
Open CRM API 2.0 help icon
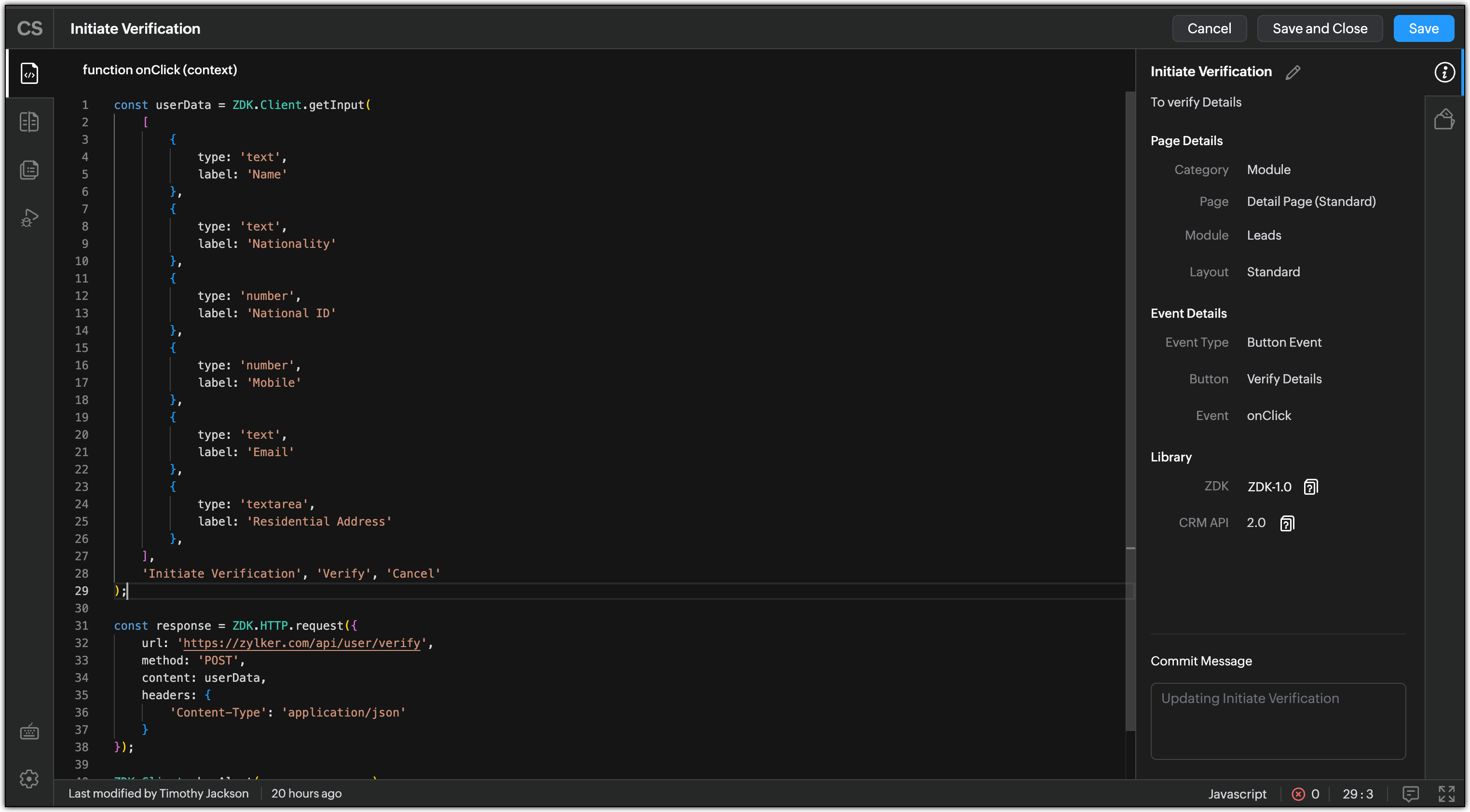[x=1287, y=523]
